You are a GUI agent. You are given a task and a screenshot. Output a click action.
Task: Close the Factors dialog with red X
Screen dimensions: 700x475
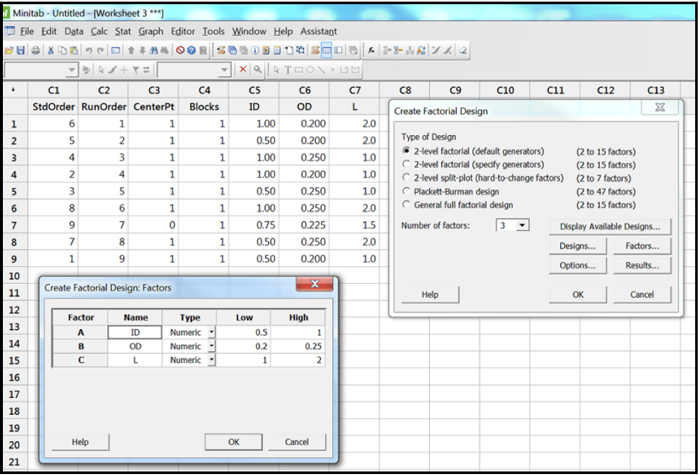(314, 284)
